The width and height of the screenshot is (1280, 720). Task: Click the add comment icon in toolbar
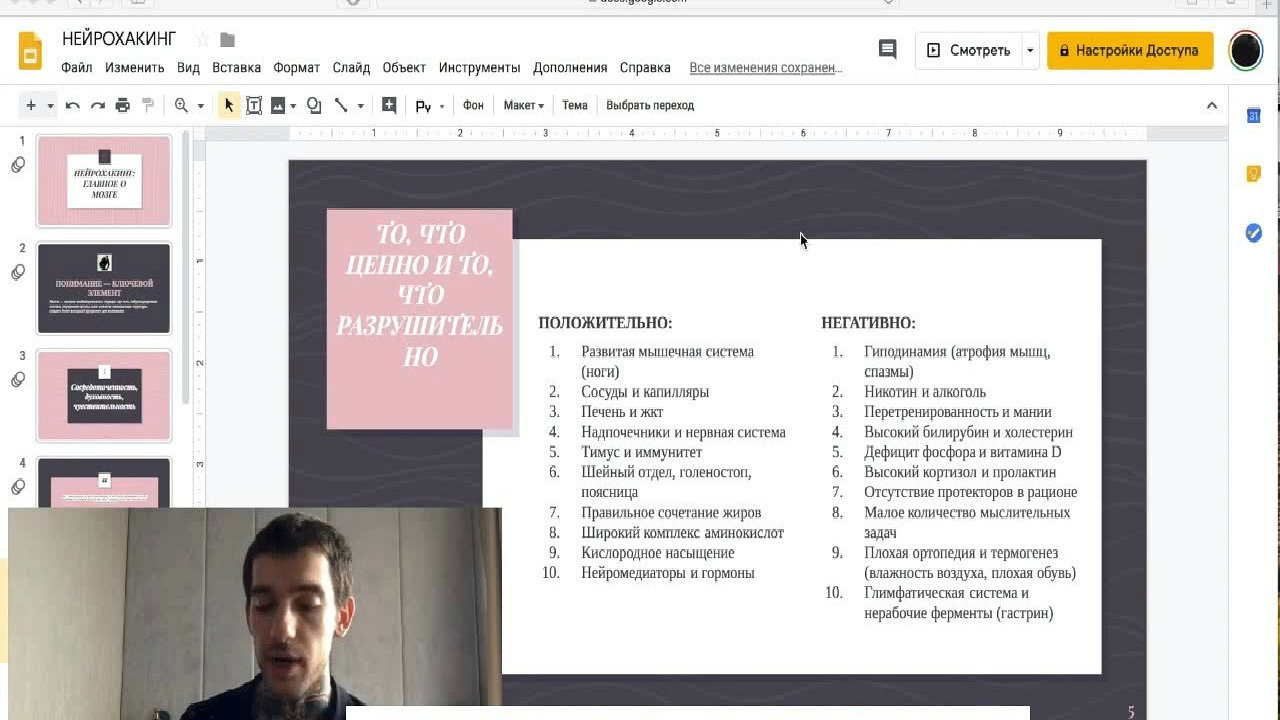click(389, 105)
